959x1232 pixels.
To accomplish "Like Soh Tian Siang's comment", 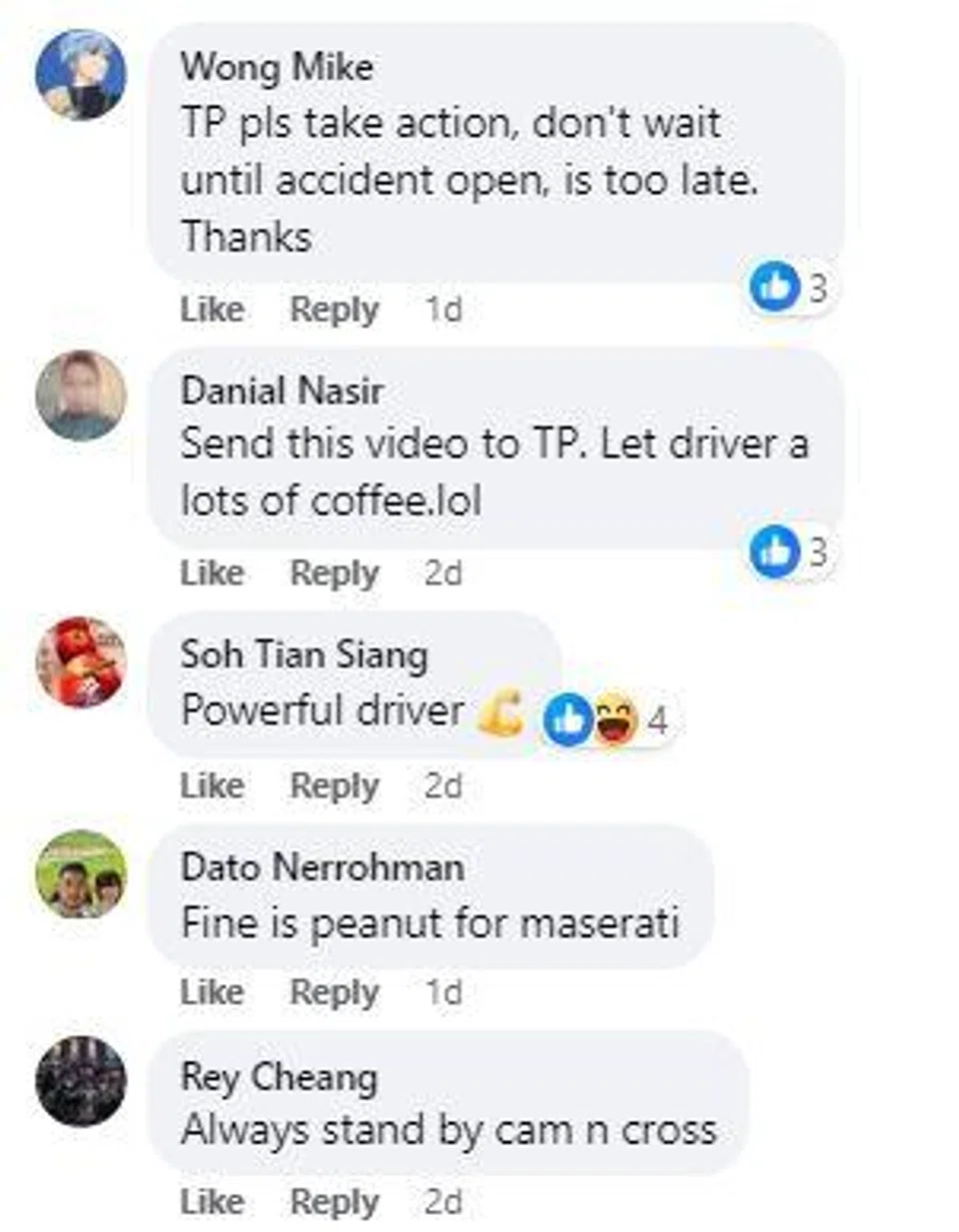I will 212,785.
